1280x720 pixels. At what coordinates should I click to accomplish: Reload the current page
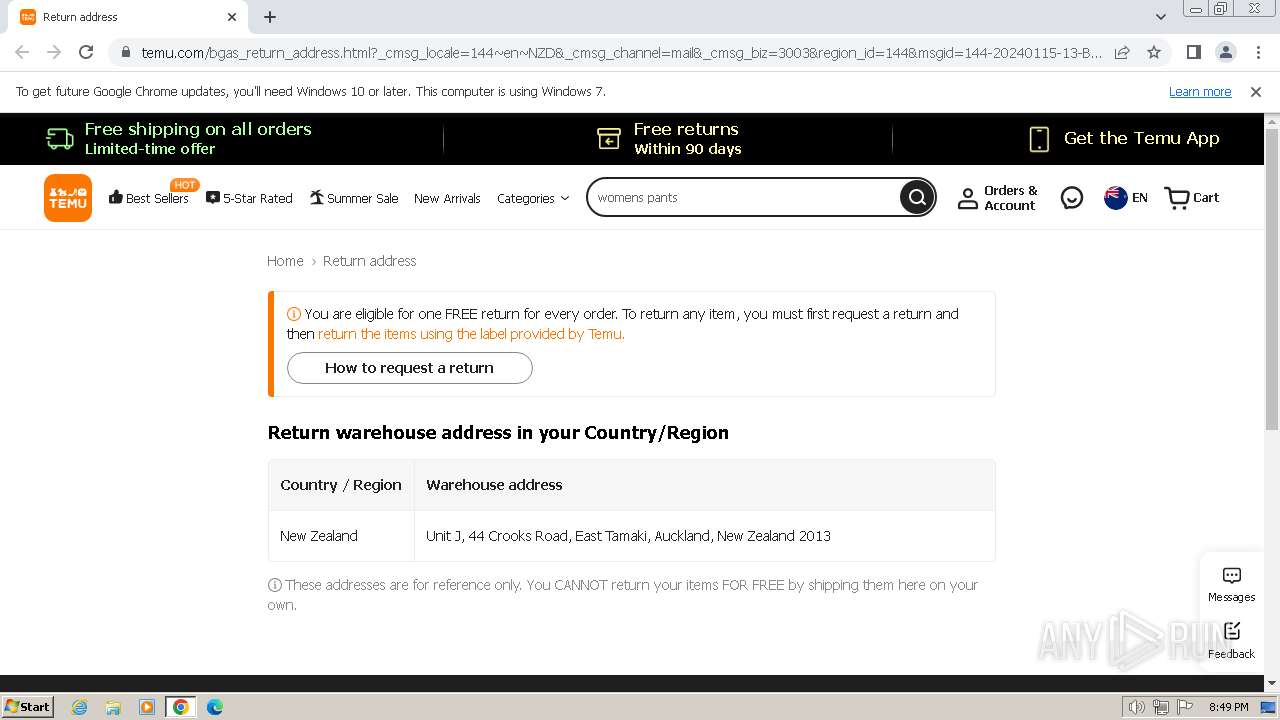tap(86, 52)
